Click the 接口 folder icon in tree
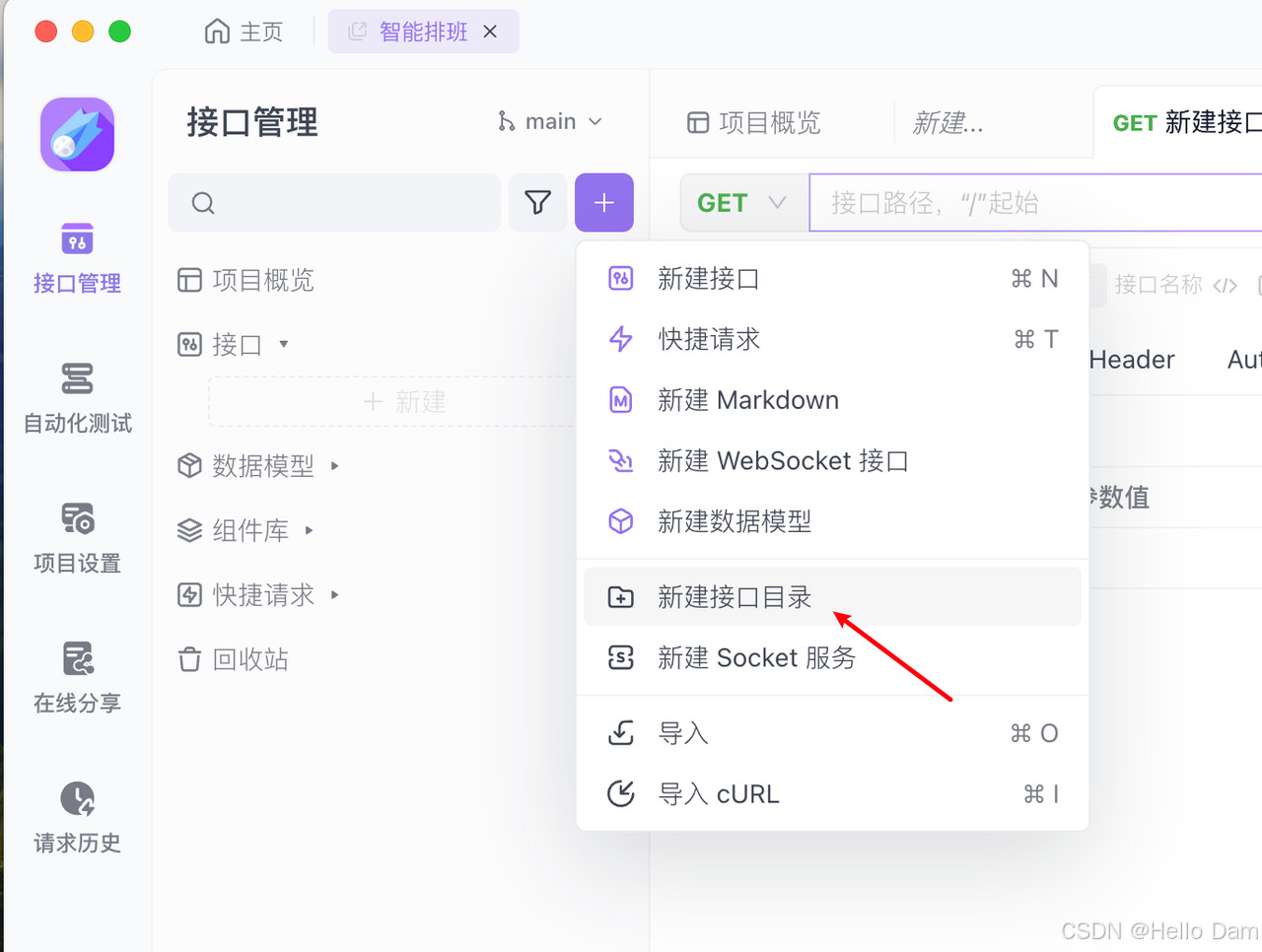The width and height of the screenshot is (1262, 952). (189, 344)
